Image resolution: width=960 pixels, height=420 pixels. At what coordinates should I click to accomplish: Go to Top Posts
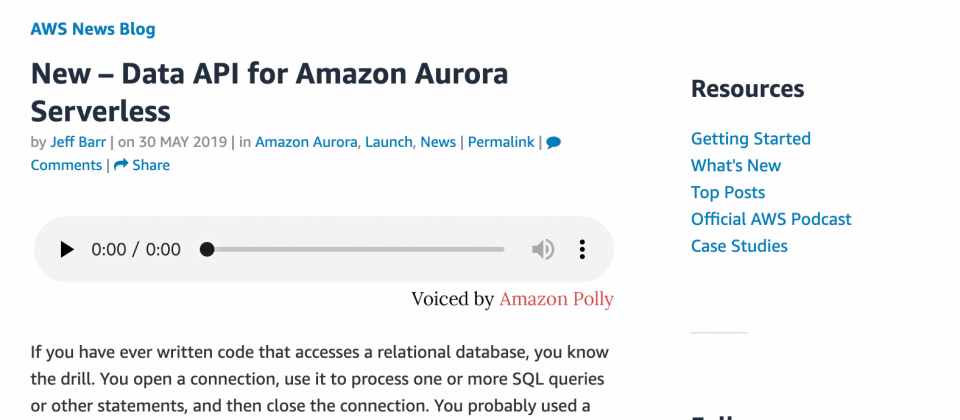tap(728, 192)
